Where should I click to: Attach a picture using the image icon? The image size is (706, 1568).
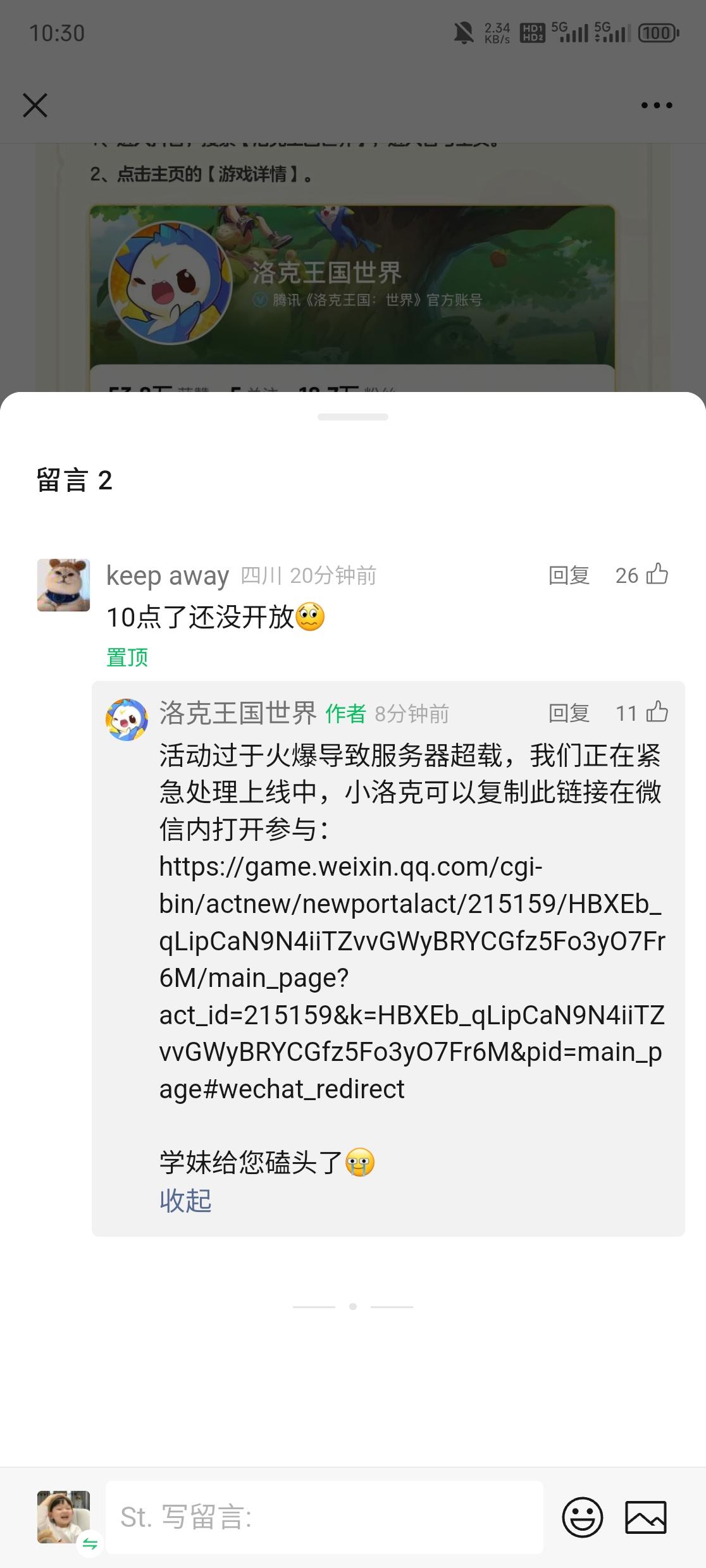click(x=645, y=1516)
